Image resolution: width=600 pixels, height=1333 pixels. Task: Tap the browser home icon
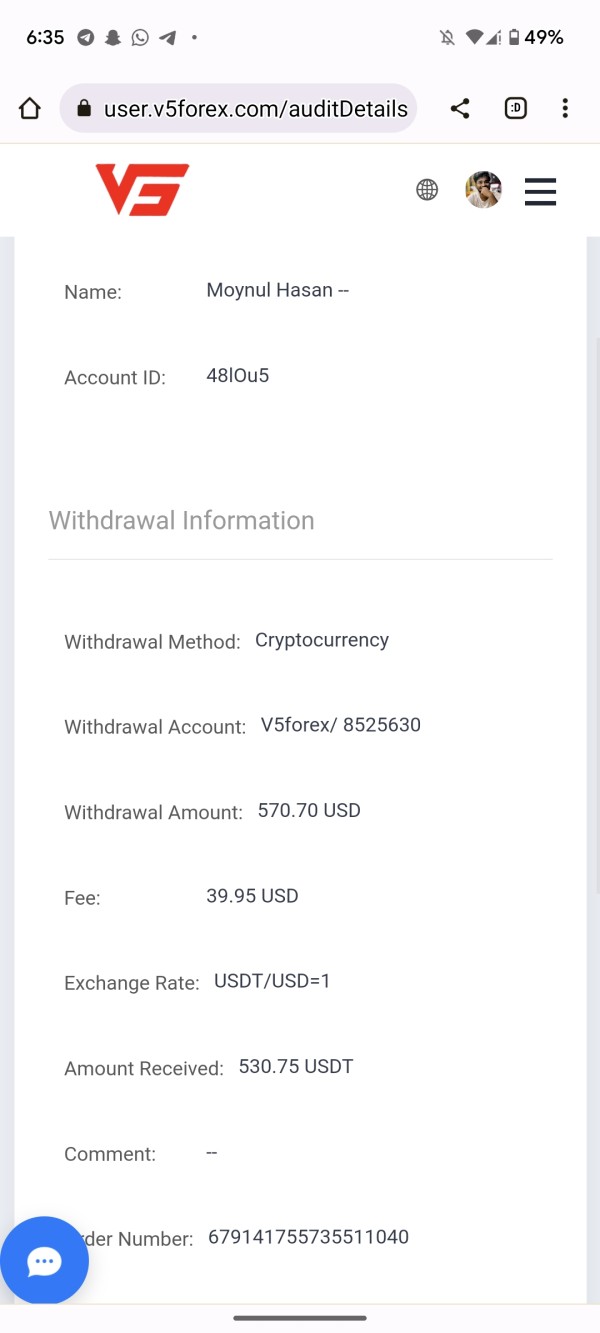coord(30,109)
